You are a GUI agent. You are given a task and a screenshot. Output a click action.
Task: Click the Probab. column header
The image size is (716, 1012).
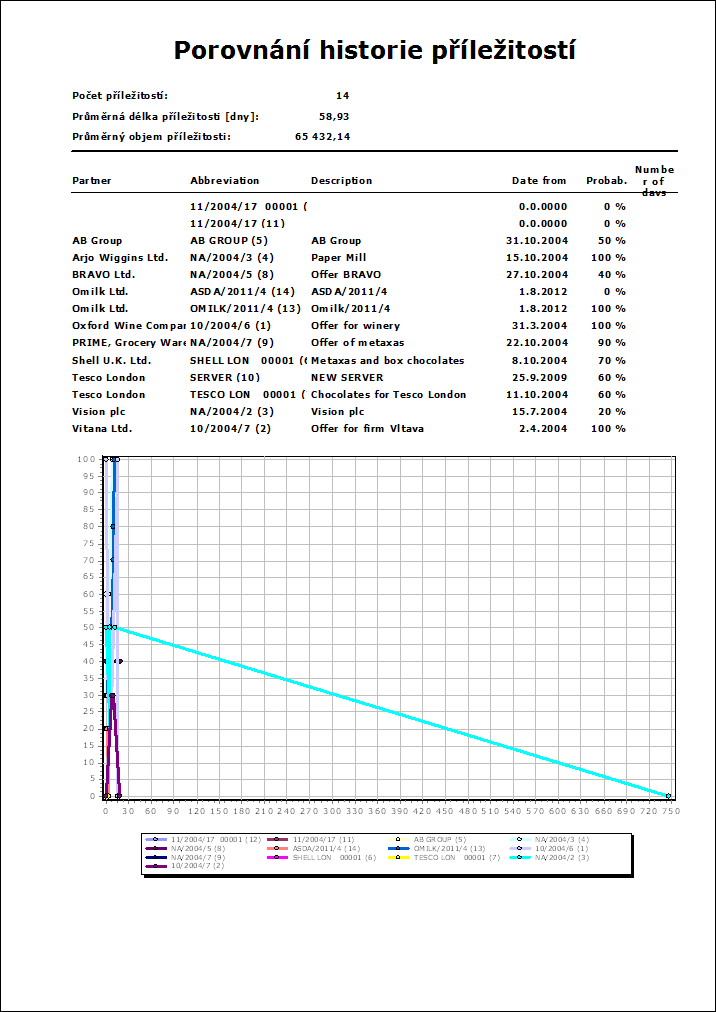pos(606,181)
